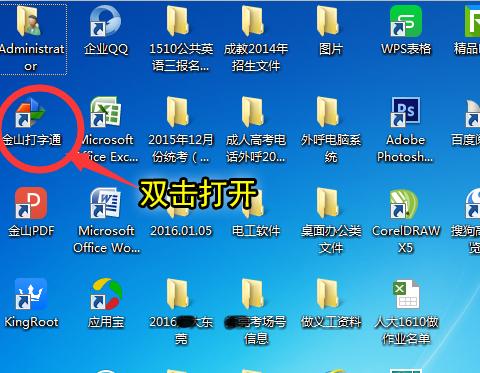Image resolution: width=480 pixels, height=373 pixels.
Task: Launch the 应用宝 shortcut
Action: tap(106, 294)
